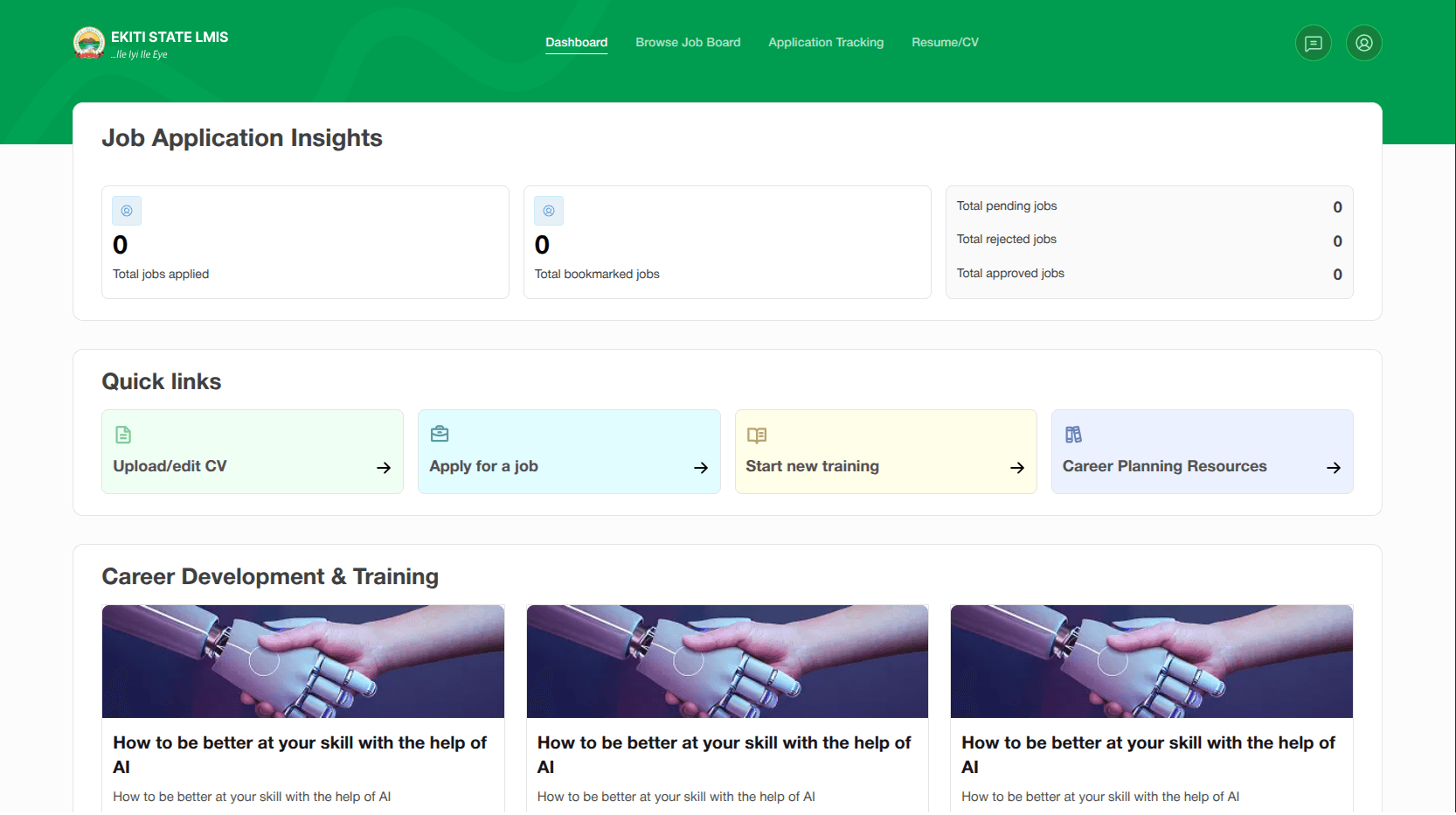Open the first AI skill training thumbnail
This screenshot has width=1456, height=815.
303,661
